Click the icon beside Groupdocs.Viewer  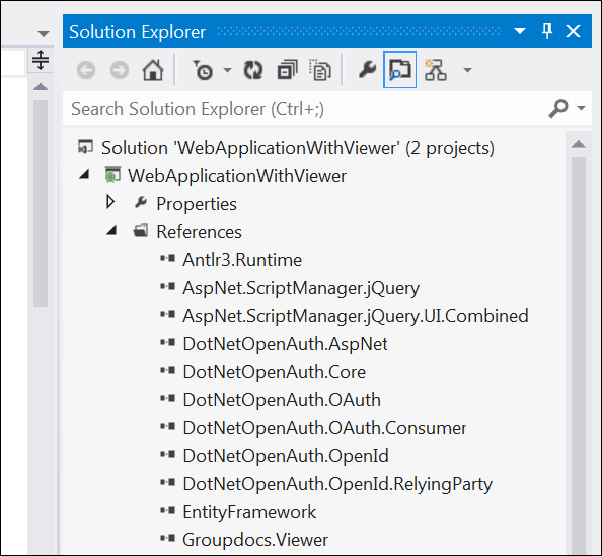[167, 539]
